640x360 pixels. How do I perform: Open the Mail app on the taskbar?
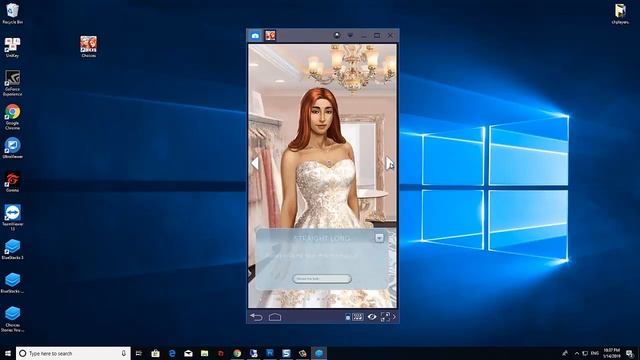point(188,353)
